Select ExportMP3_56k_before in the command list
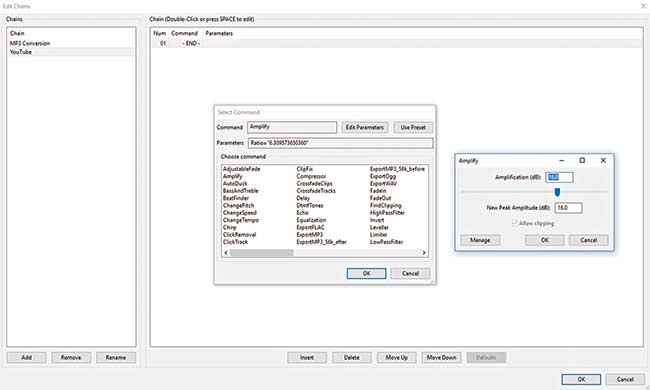650x390 pixels. pos(397,169)
